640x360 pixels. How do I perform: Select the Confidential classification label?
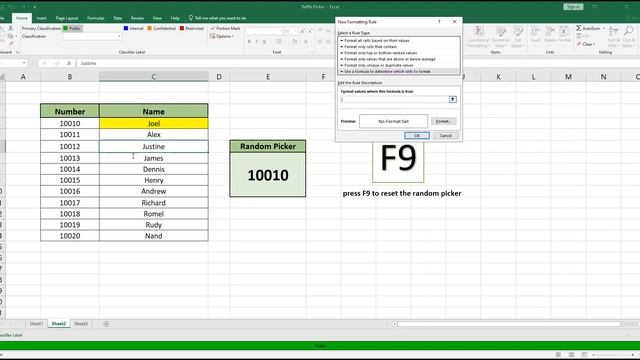pyautogui.click(x=161, y=28)
